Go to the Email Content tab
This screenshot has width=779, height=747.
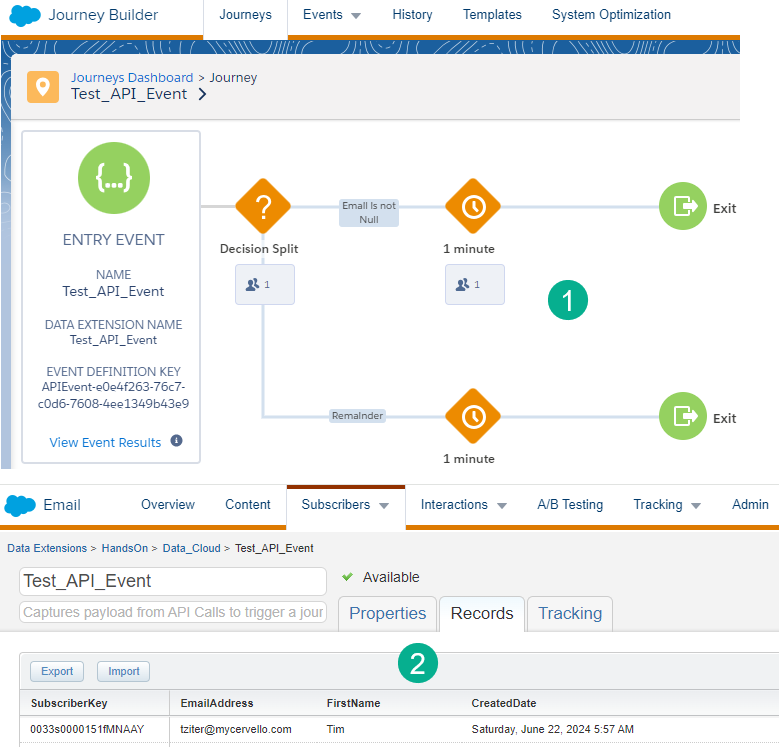(x=248, y=505)
